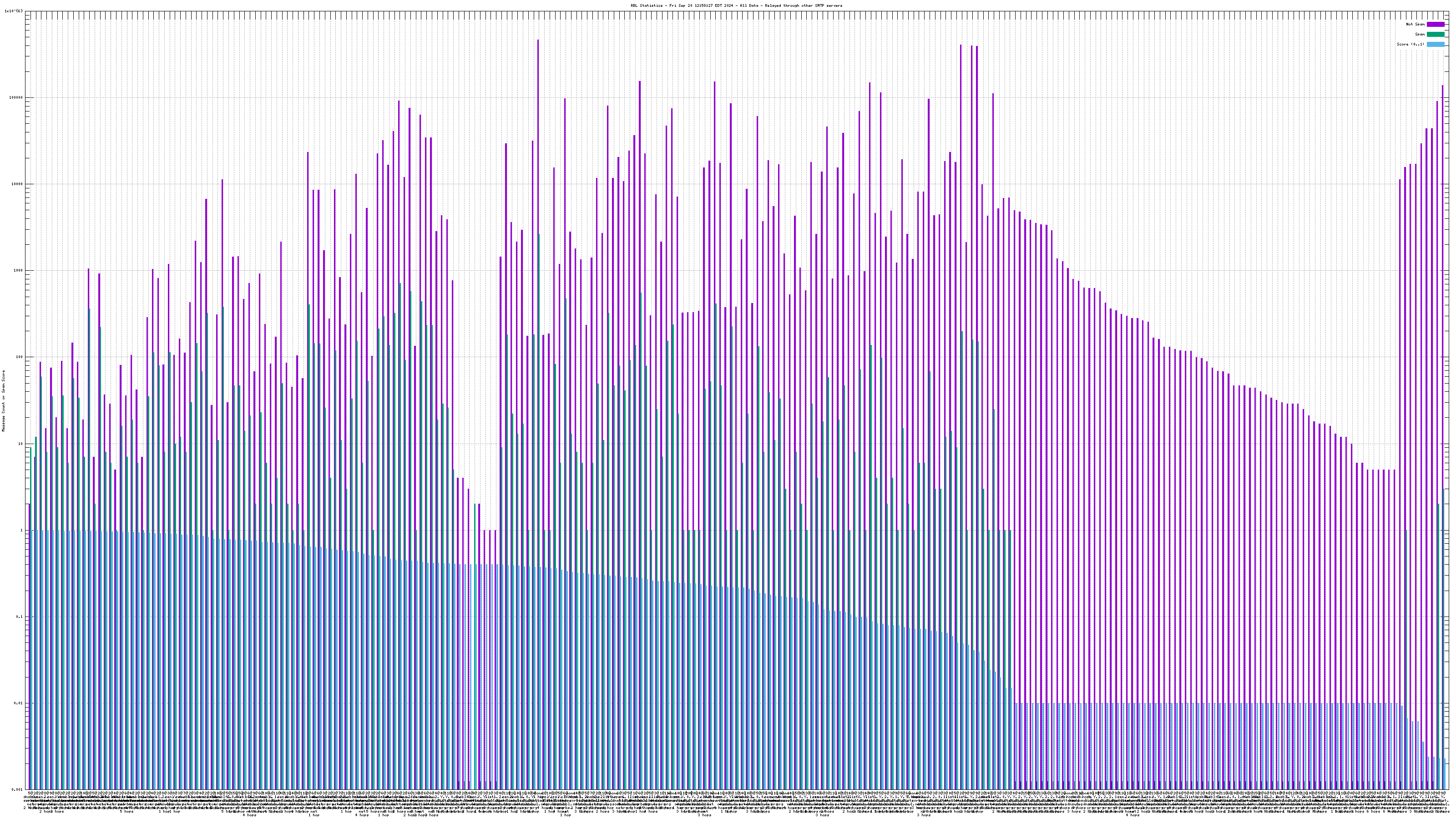Image resolution: width=1456 pixels, height=819 pixels.
Task: Click the 1000 y-axis tick label
Action: [19, 270]
